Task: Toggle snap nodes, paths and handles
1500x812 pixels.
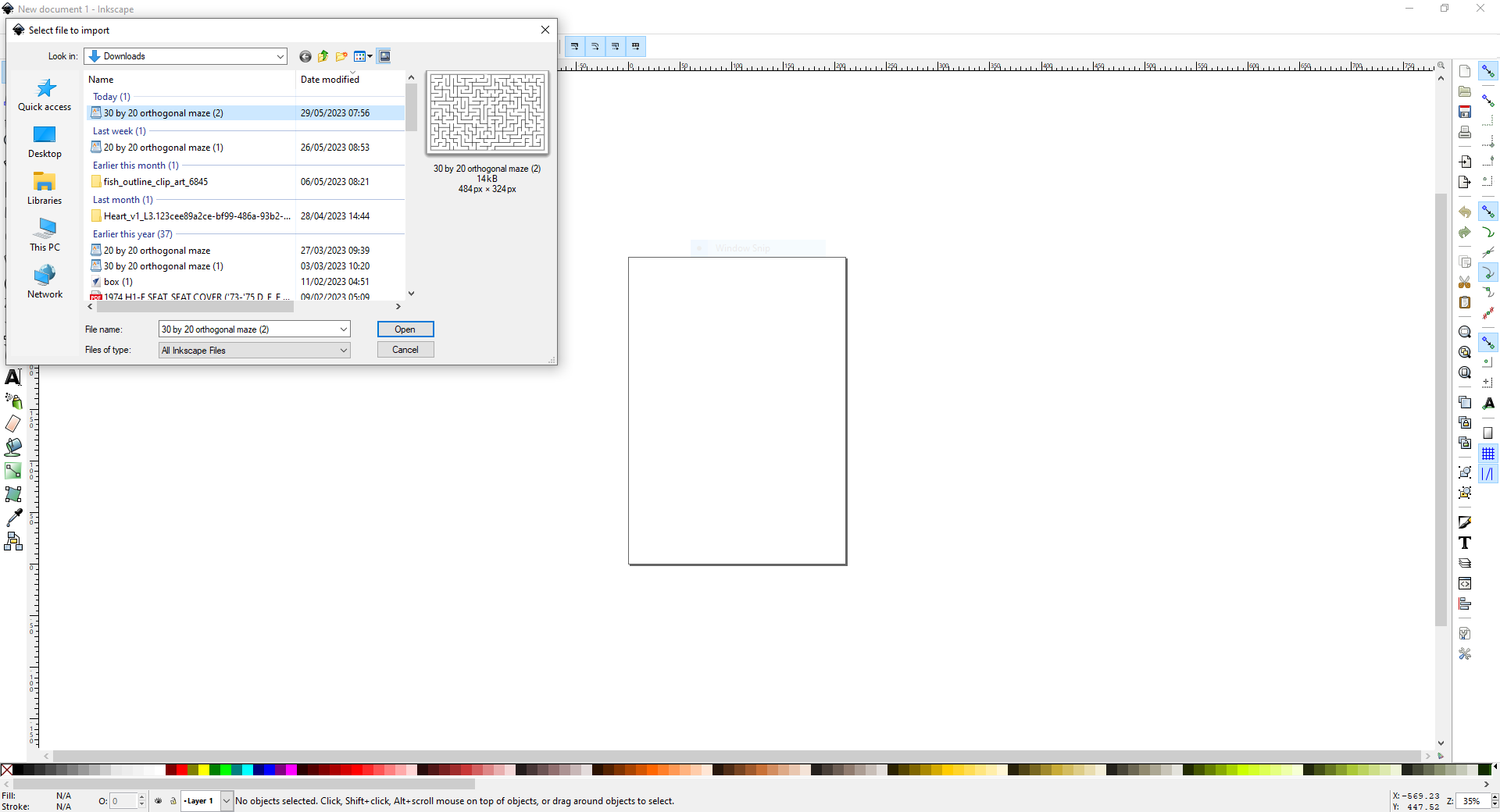Action: [x=1488, y=212]
